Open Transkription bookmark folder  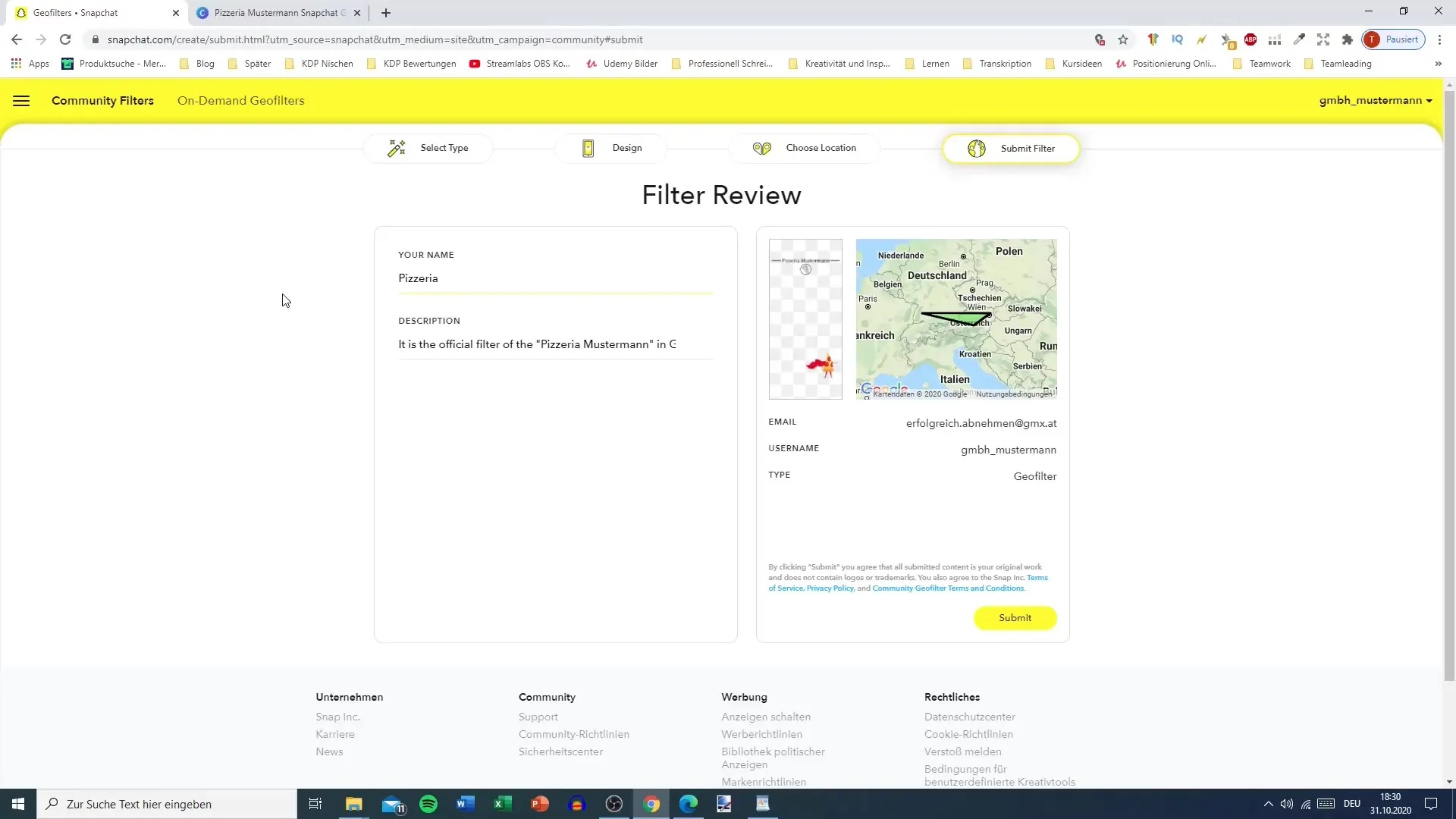[x=996, y=64]
